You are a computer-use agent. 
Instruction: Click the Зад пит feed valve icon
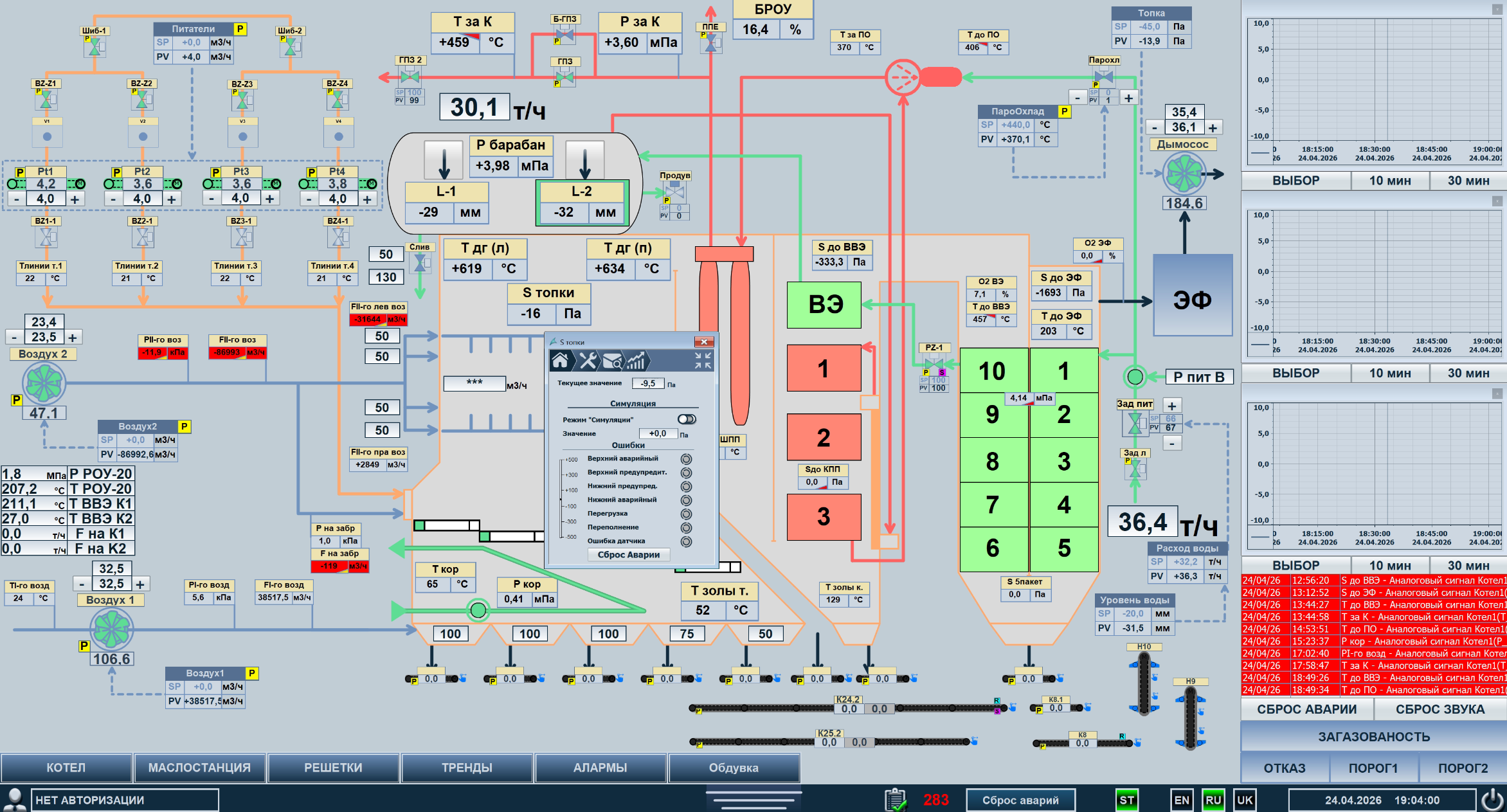pyautogui.click(x=1135, y=422)
